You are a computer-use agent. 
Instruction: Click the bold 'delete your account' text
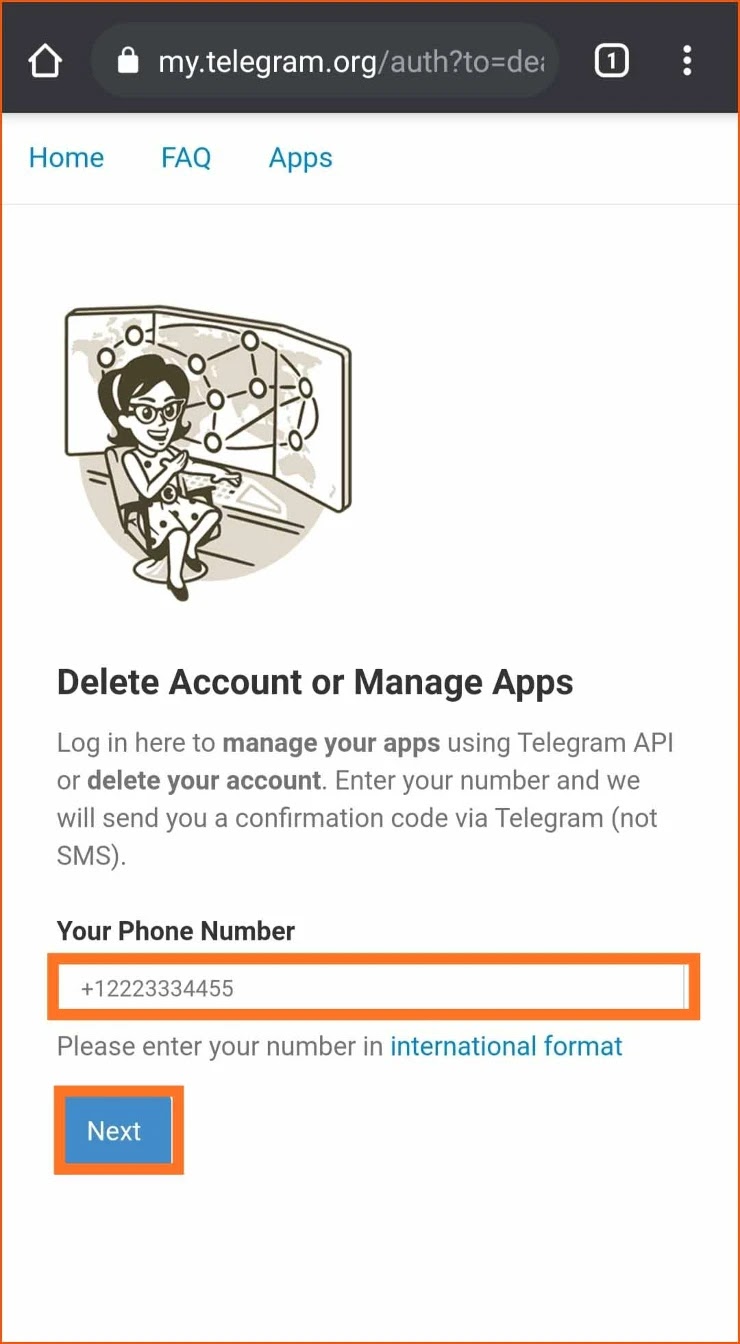click(x=204, y=780)
